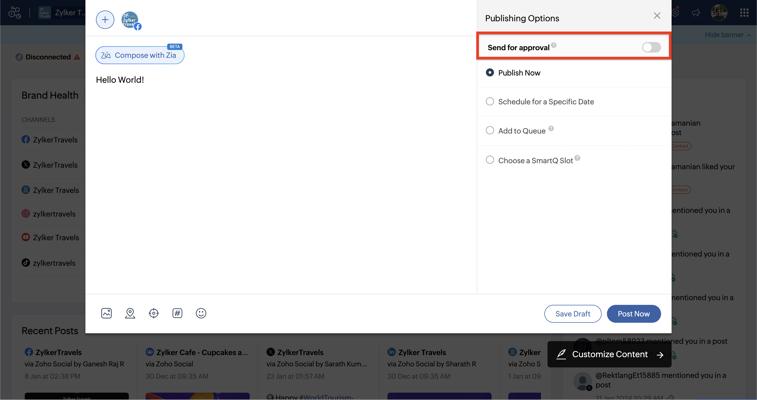Click the Save Draft button

click(x=573, y=314)
